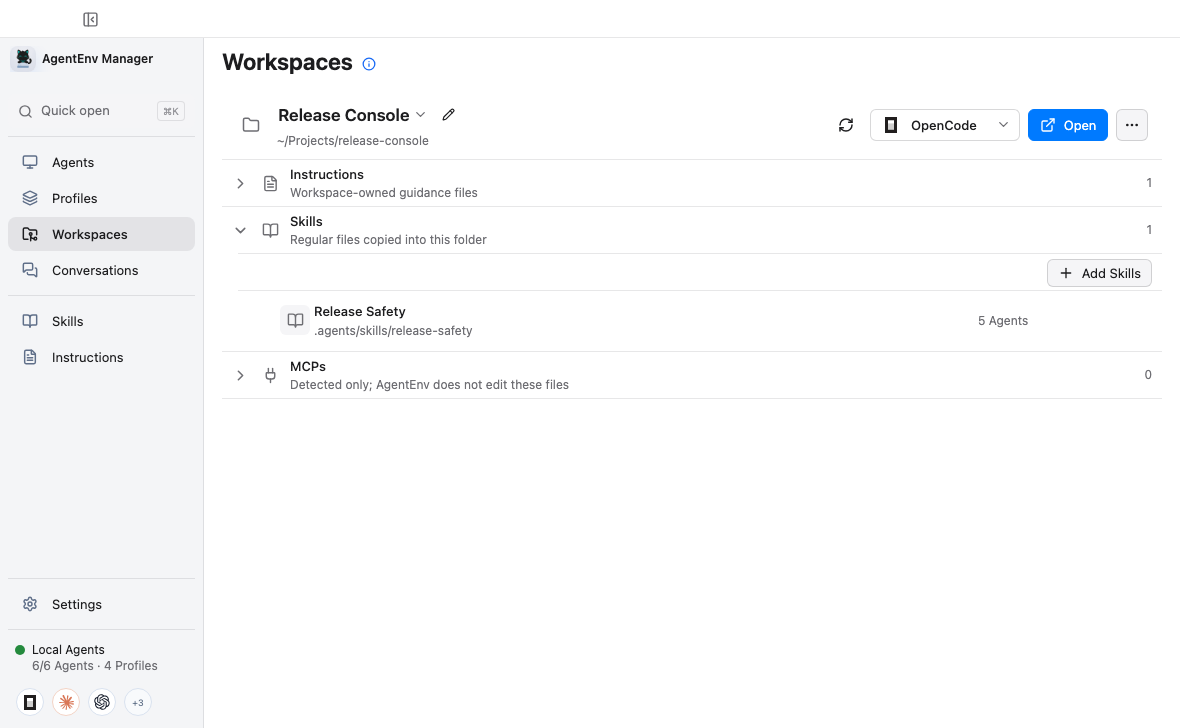This screenshot has height=728, width=1180.
Task: Select Workspaces in the sidebar
Action: click(x=101, y=234)
